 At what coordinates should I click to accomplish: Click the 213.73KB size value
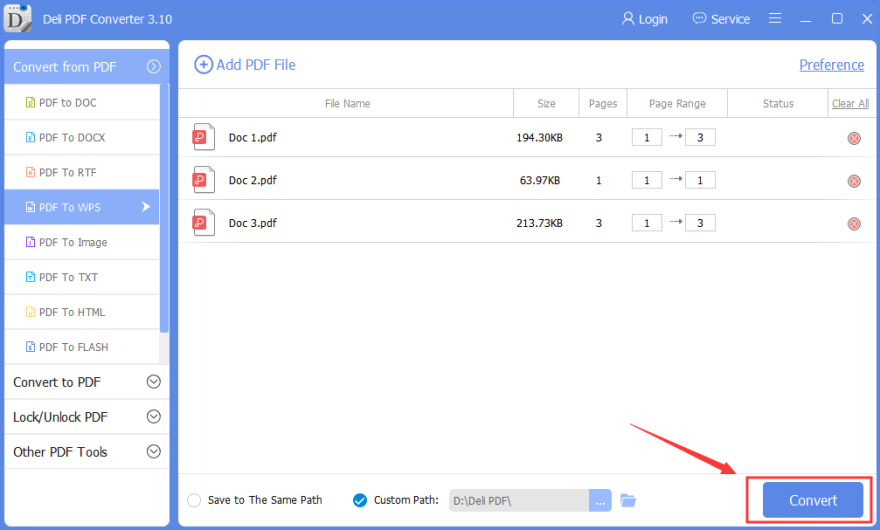click(x=539, y=222)
